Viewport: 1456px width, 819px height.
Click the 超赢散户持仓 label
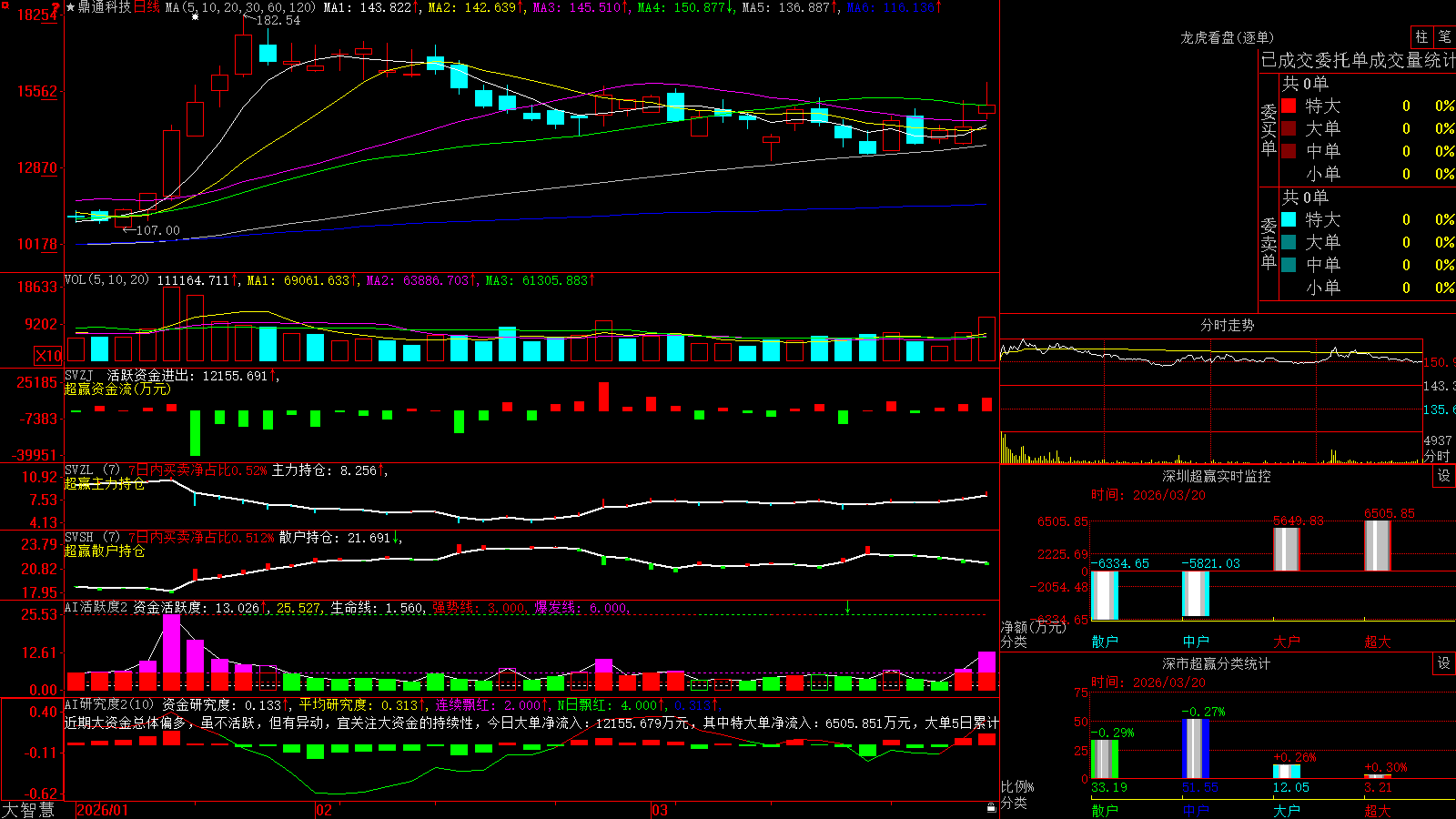tap(105, 551)
